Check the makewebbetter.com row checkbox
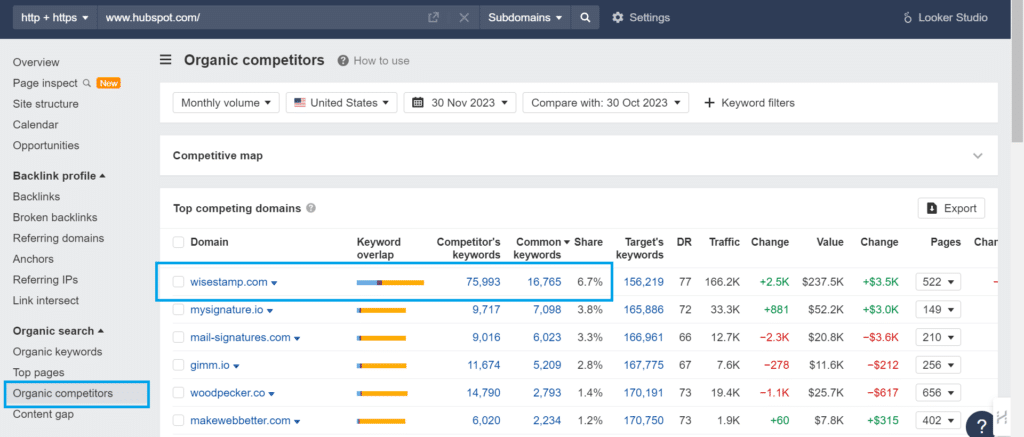This screenshot has height=437, width=1024. tap(178, 421)
